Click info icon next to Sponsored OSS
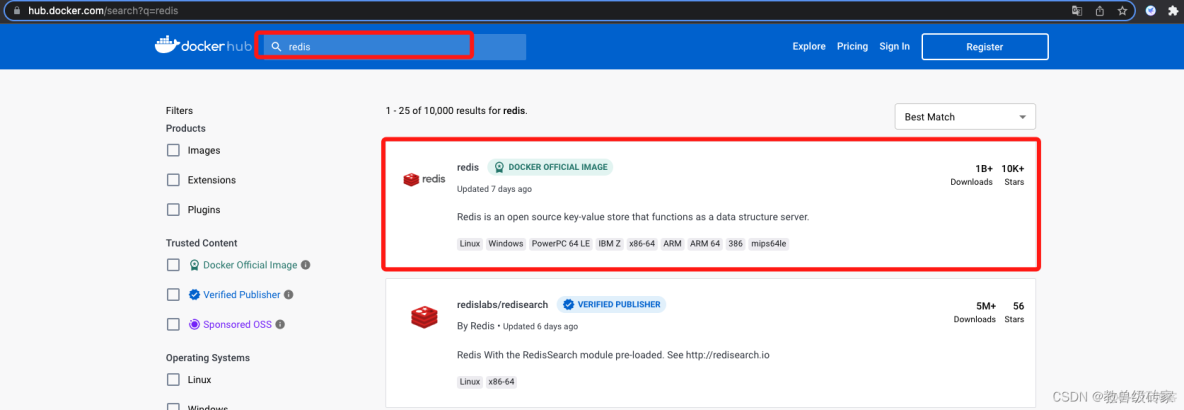 pyautogui.click(x=280, y=324)
